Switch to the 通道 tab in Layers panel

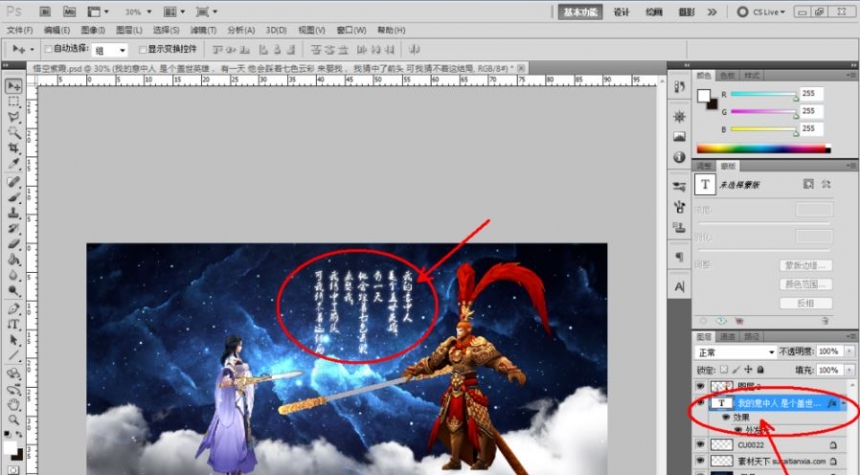pos(727,337)
